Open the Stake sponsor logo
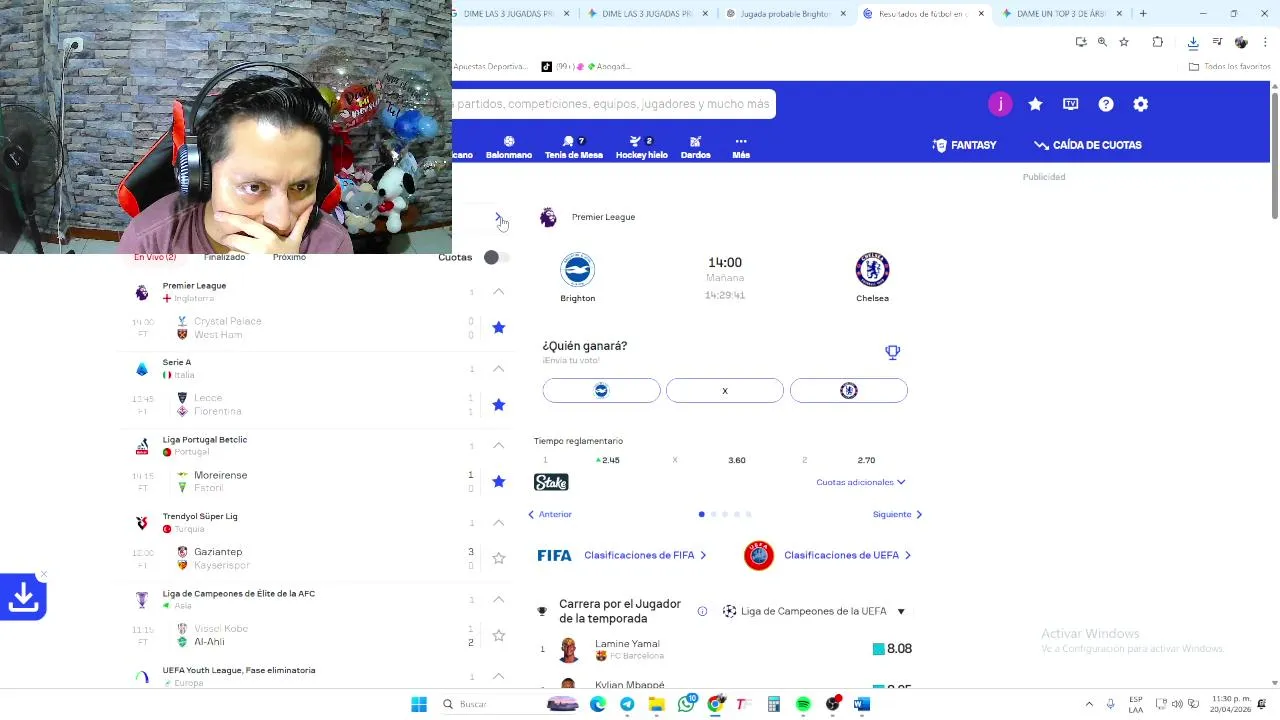 tap(551, 482)
